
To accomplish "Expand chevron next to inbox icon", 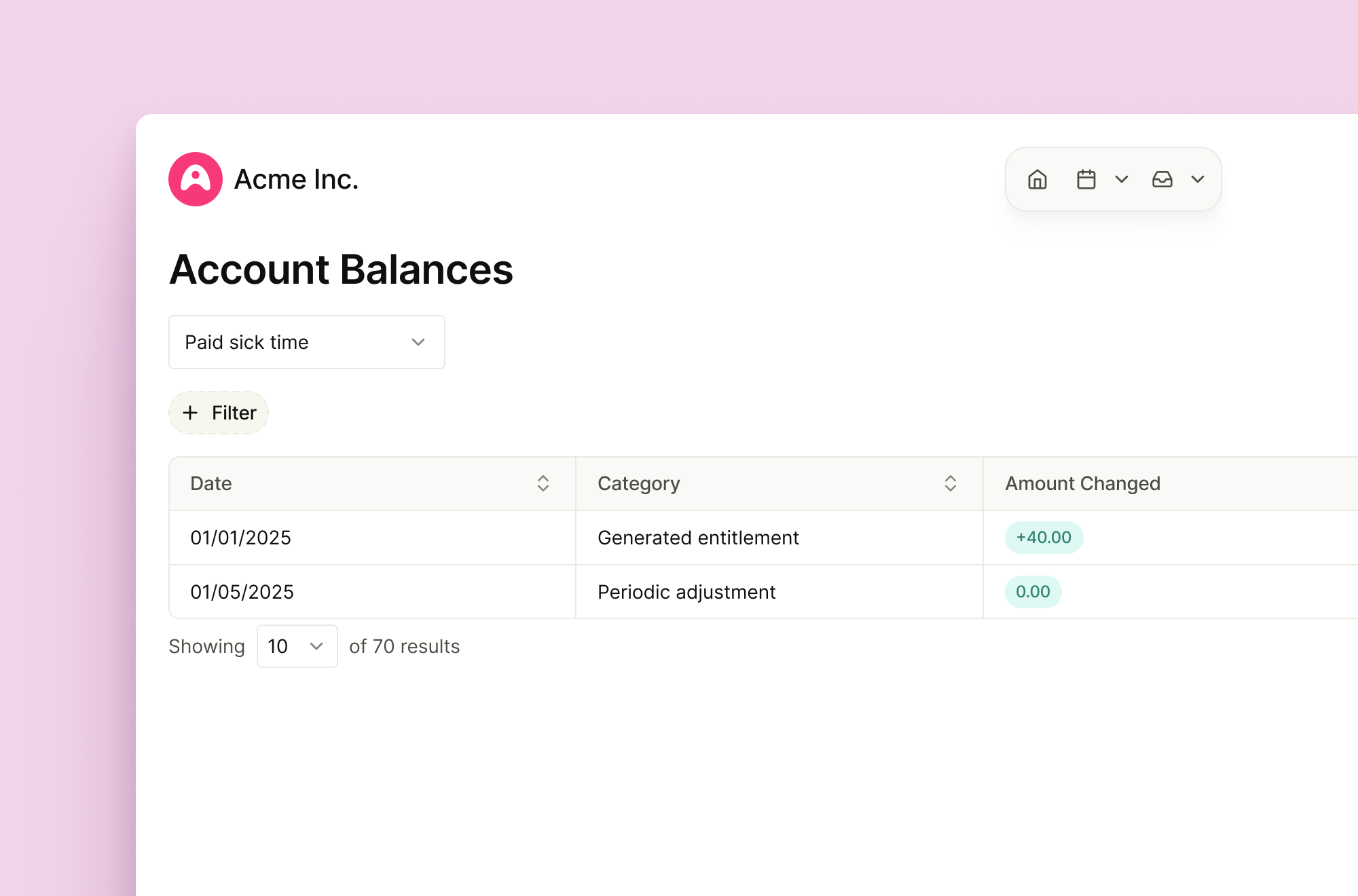I will coord(1198,179).
